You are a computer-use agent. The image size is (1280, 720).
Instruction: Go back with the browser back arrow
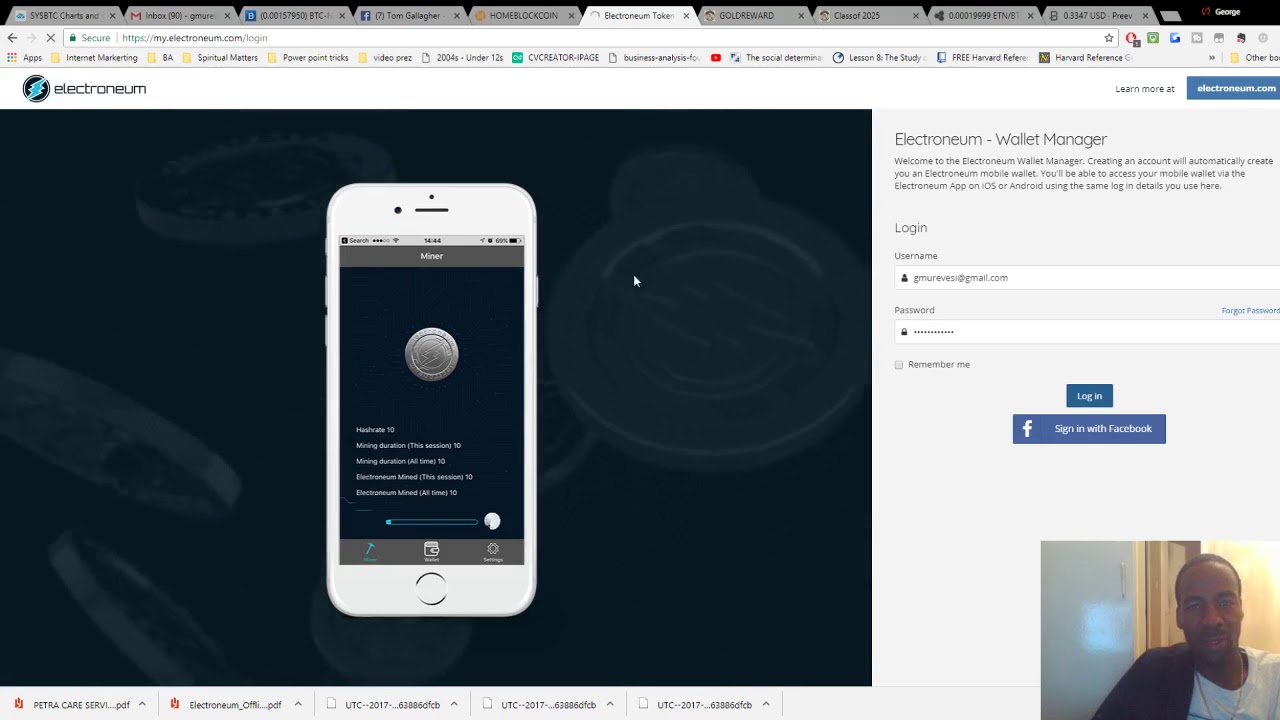[12, 38]
